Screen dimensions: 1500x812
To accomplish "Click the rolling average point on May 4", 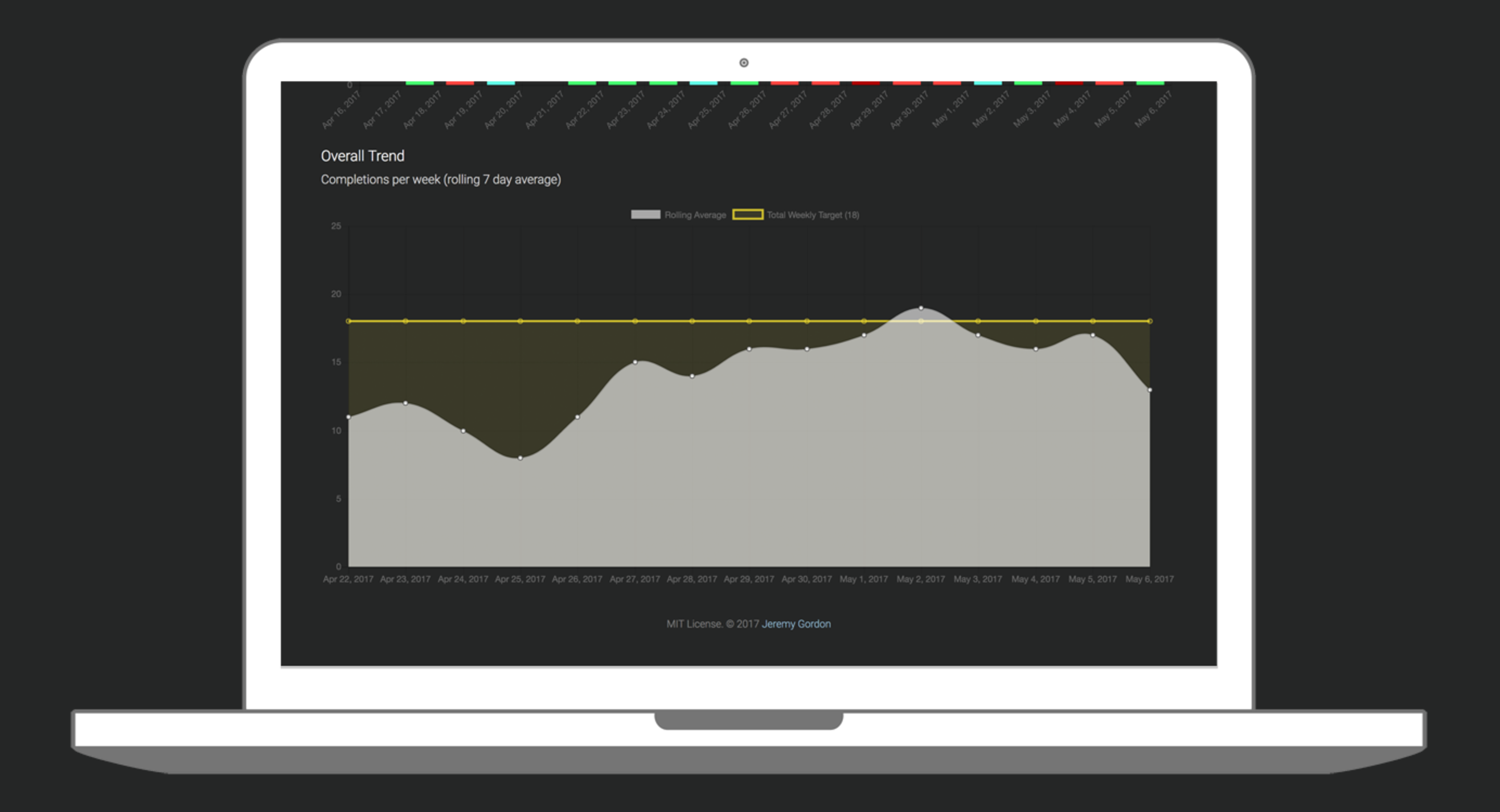I will click(x=1035, y=349).
